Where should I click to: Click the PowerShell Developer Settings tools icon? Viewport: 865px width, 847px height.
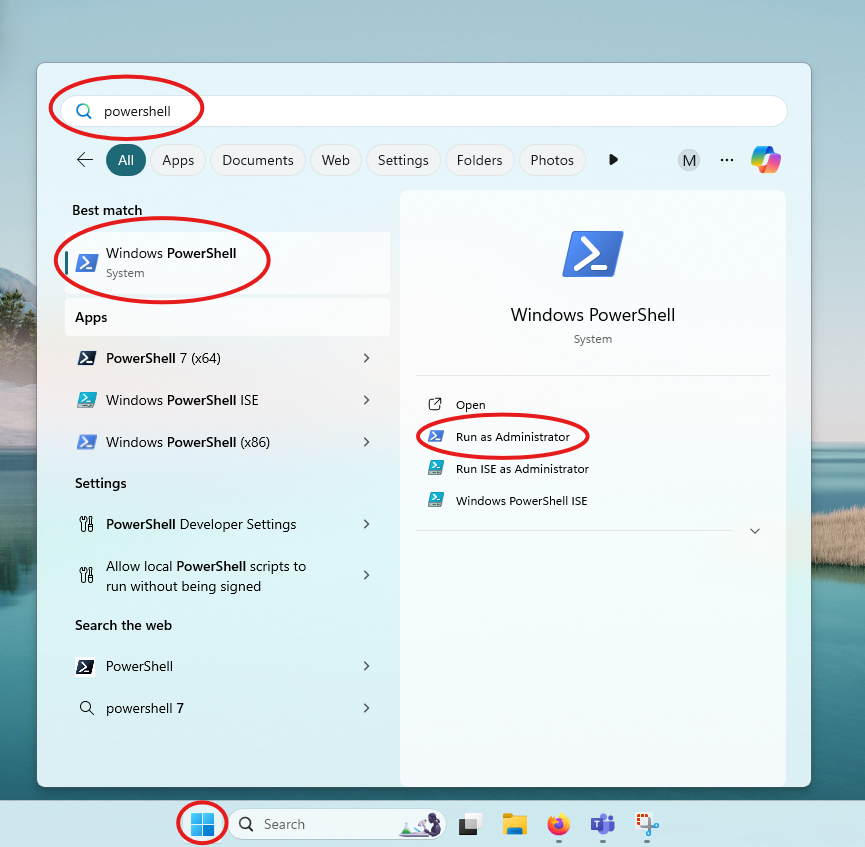(87, 524)
